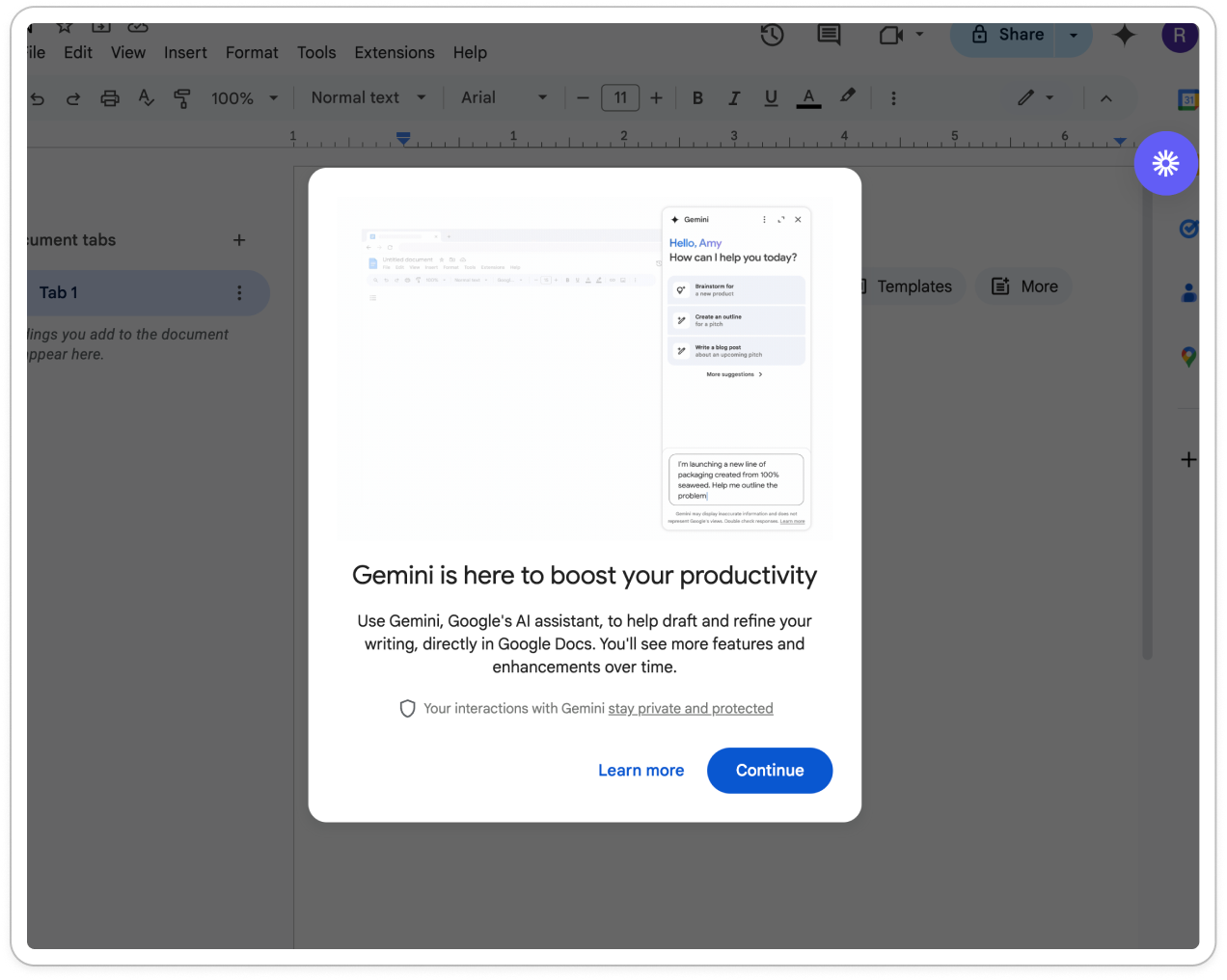
Task: Open the Tasks side panel icon
Action: 1188,229
